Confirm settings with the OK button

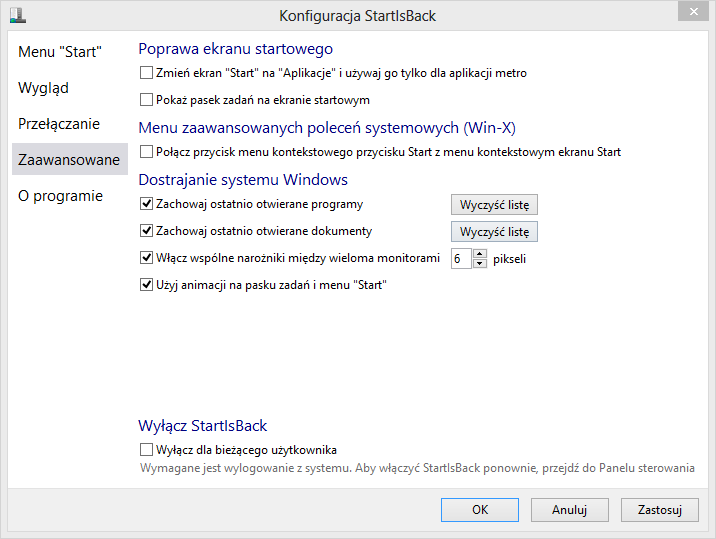point(480,510)
